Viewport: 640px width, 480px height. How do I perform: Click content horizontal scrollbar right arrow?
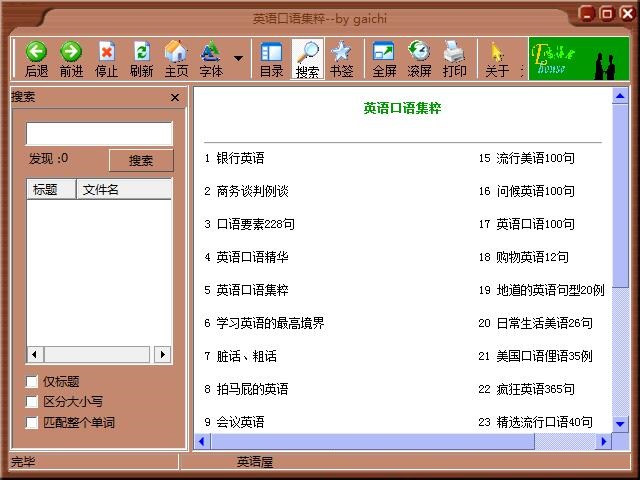point(604,441)
